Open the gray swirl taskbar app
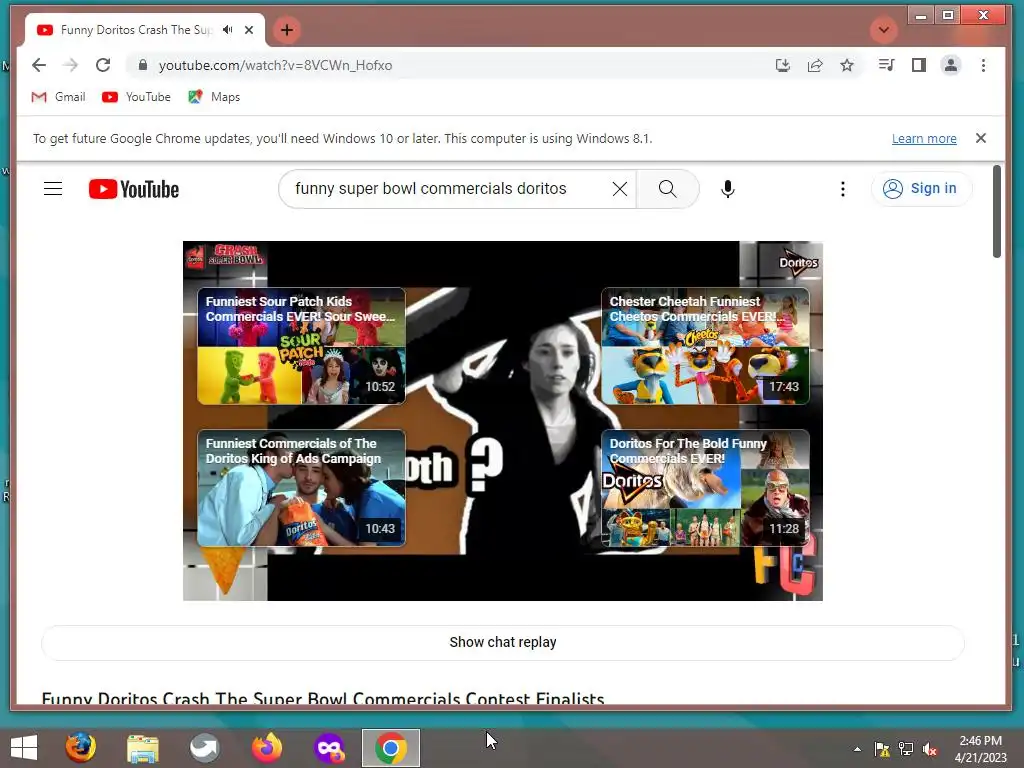 pos(204,748)
